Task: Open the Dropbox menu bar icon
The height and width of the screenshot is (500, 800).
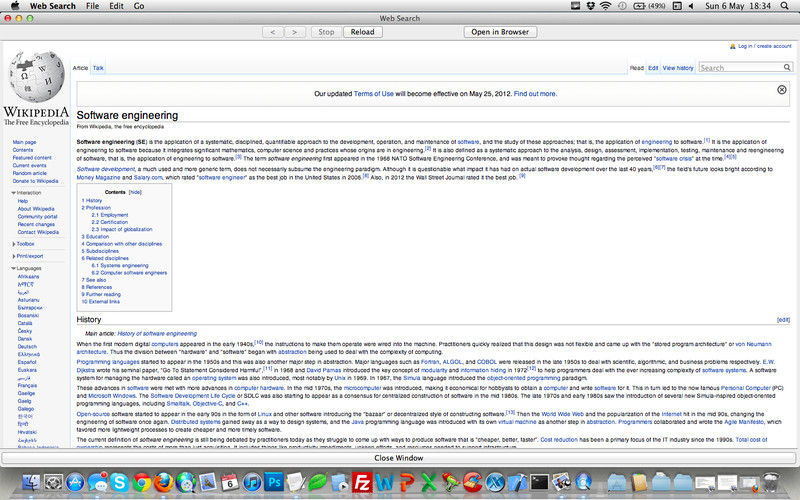Action: point(590,6)
